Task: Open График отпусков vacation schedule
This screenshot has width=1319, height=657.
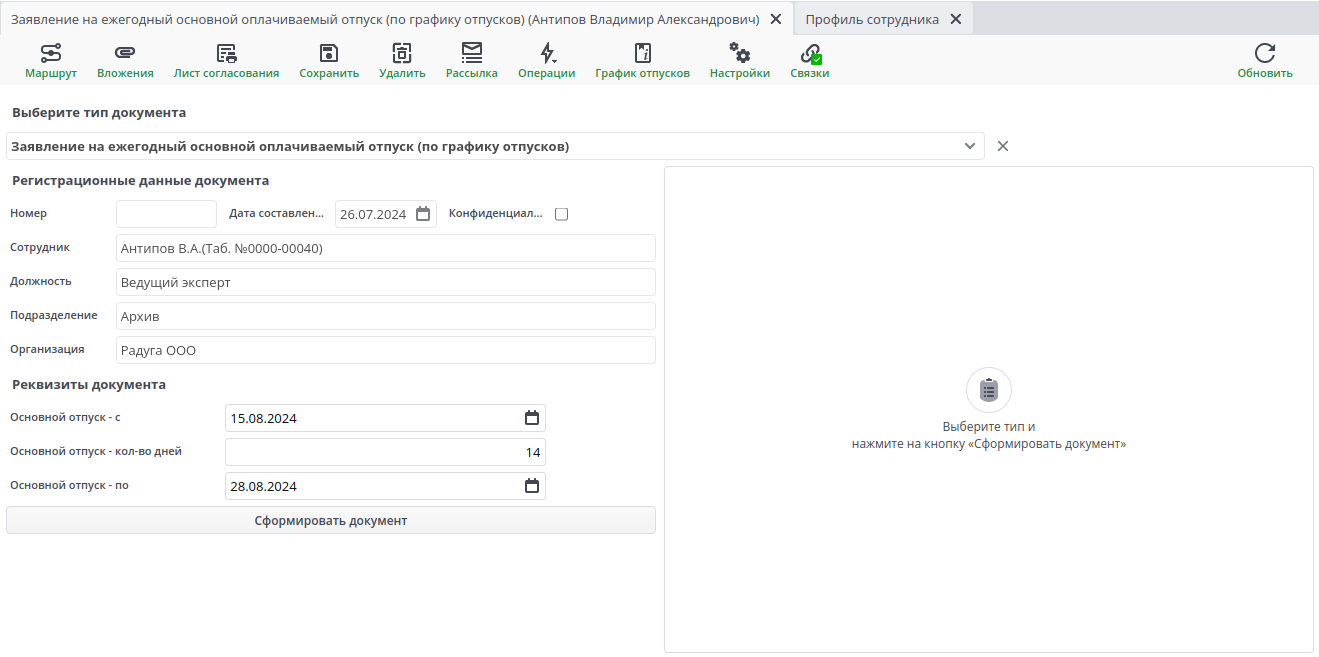Action: (642, 61)
